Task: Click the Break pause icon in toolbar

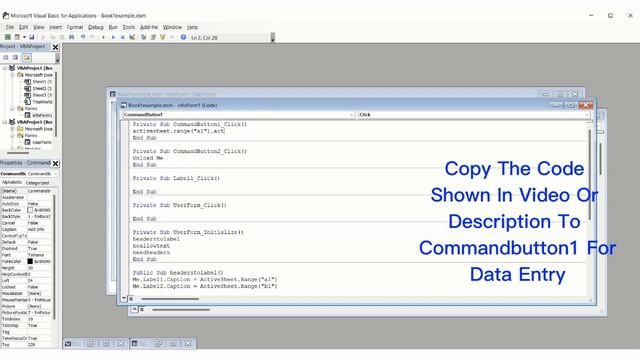Action: [113, 37]
